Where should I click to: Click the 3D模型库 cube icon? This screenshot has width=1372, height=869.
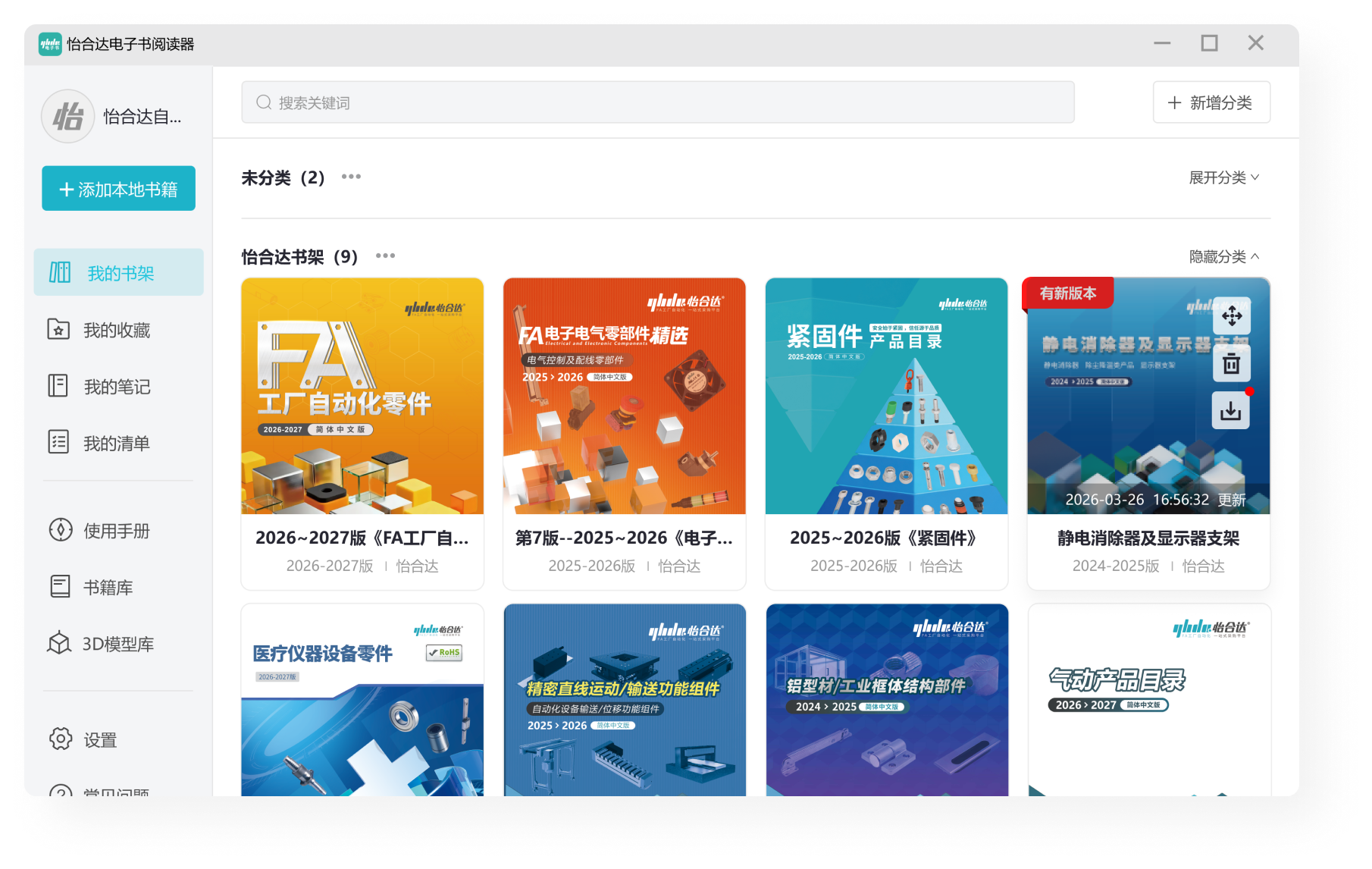(59, 643)
